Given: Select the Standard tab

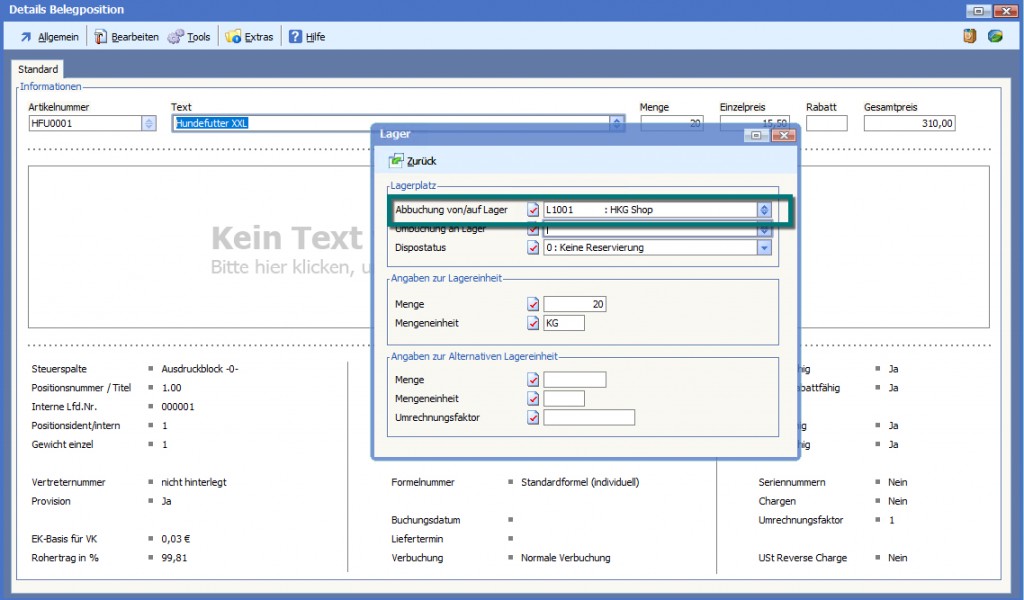Looking at the screenshot, I should 38,69.
